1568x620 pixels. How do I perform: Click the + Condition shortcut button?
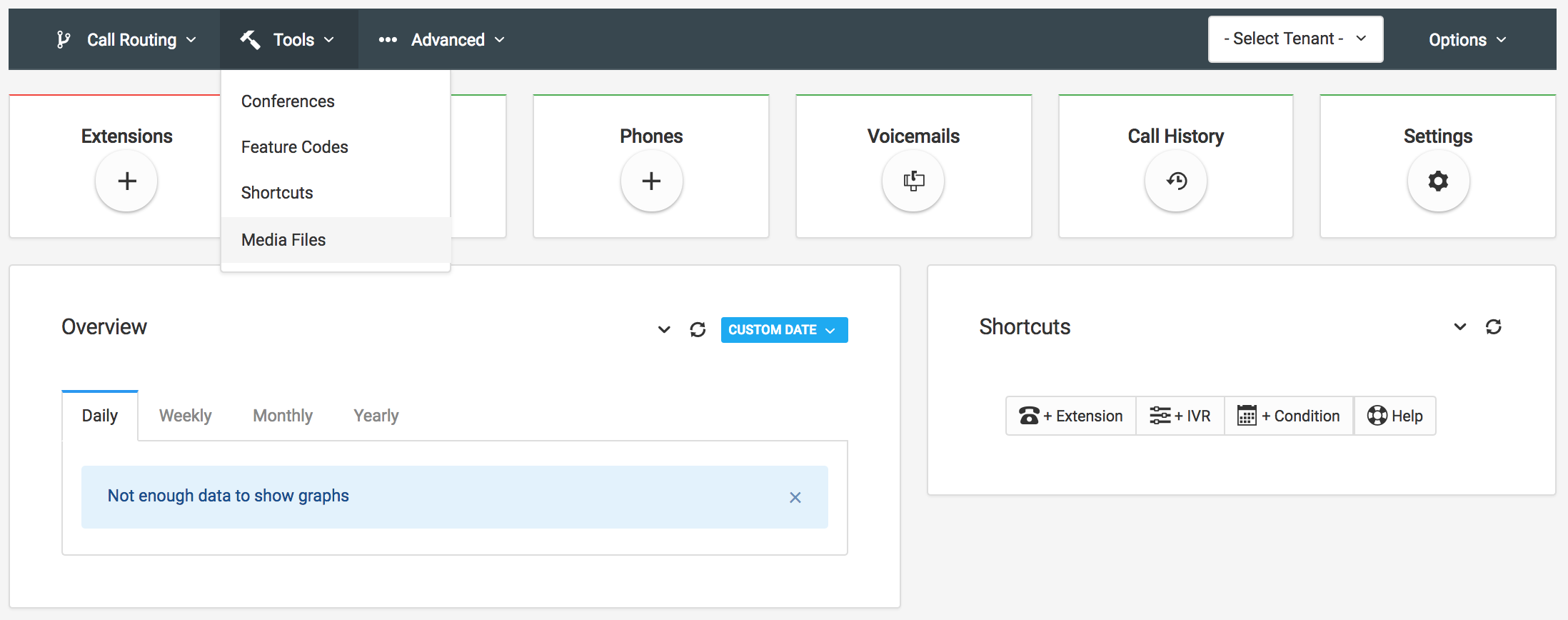[1289, 416]
